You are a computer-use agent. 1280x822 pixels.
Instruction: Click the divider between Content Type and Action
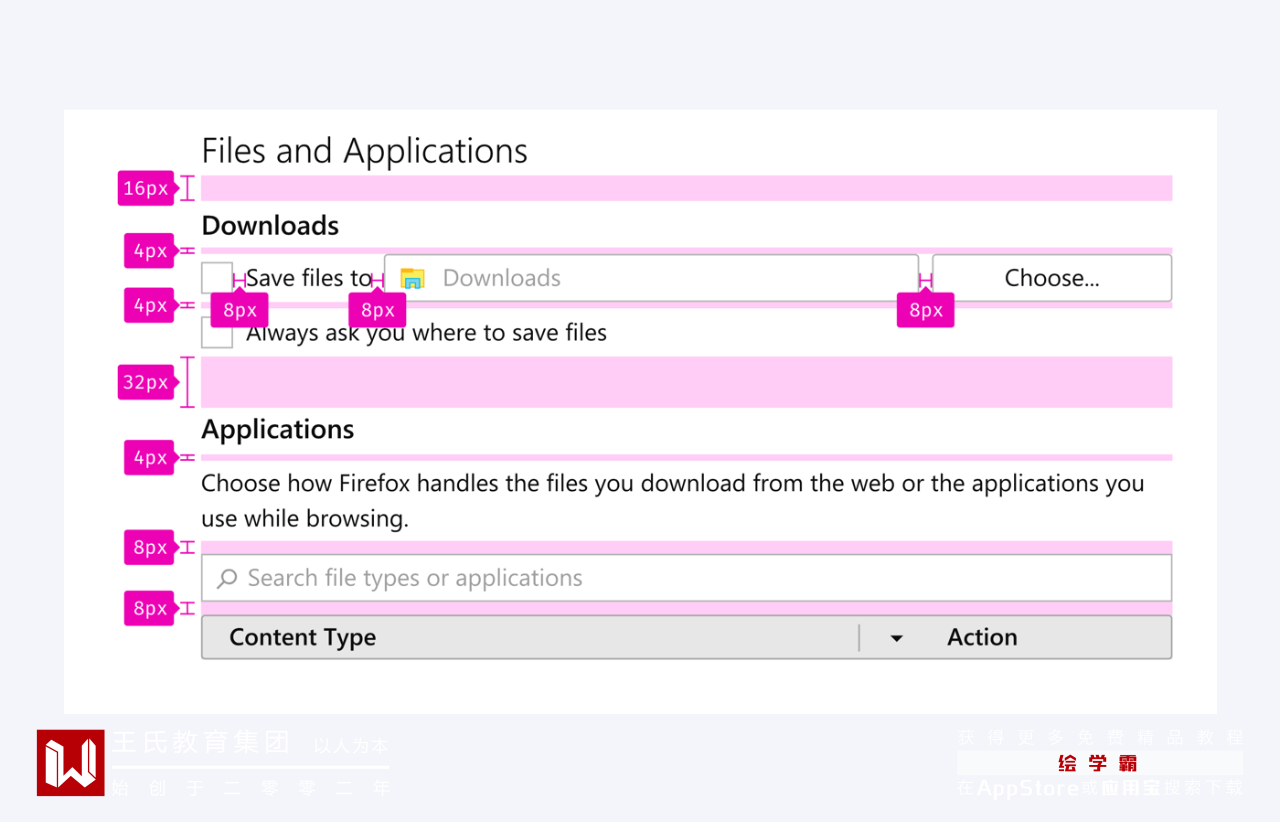pyautogui.click(x=859, y=638)
